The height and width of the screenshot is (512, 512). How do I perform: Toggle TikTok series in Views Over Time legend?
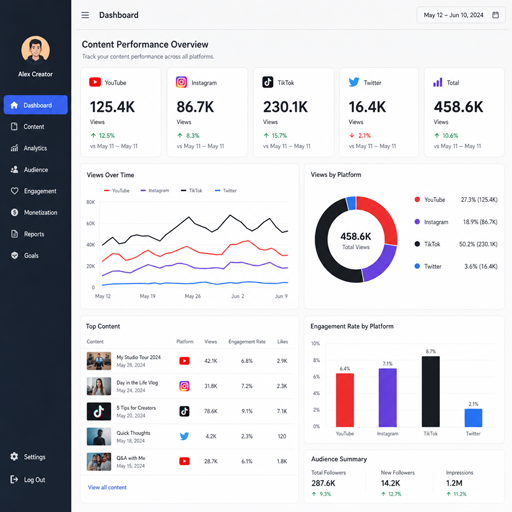(192, 191)
